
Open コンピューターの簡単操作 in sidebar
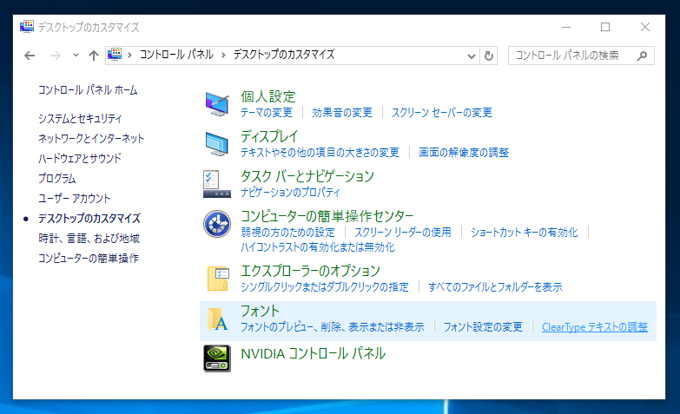click(x=88, y=258)
